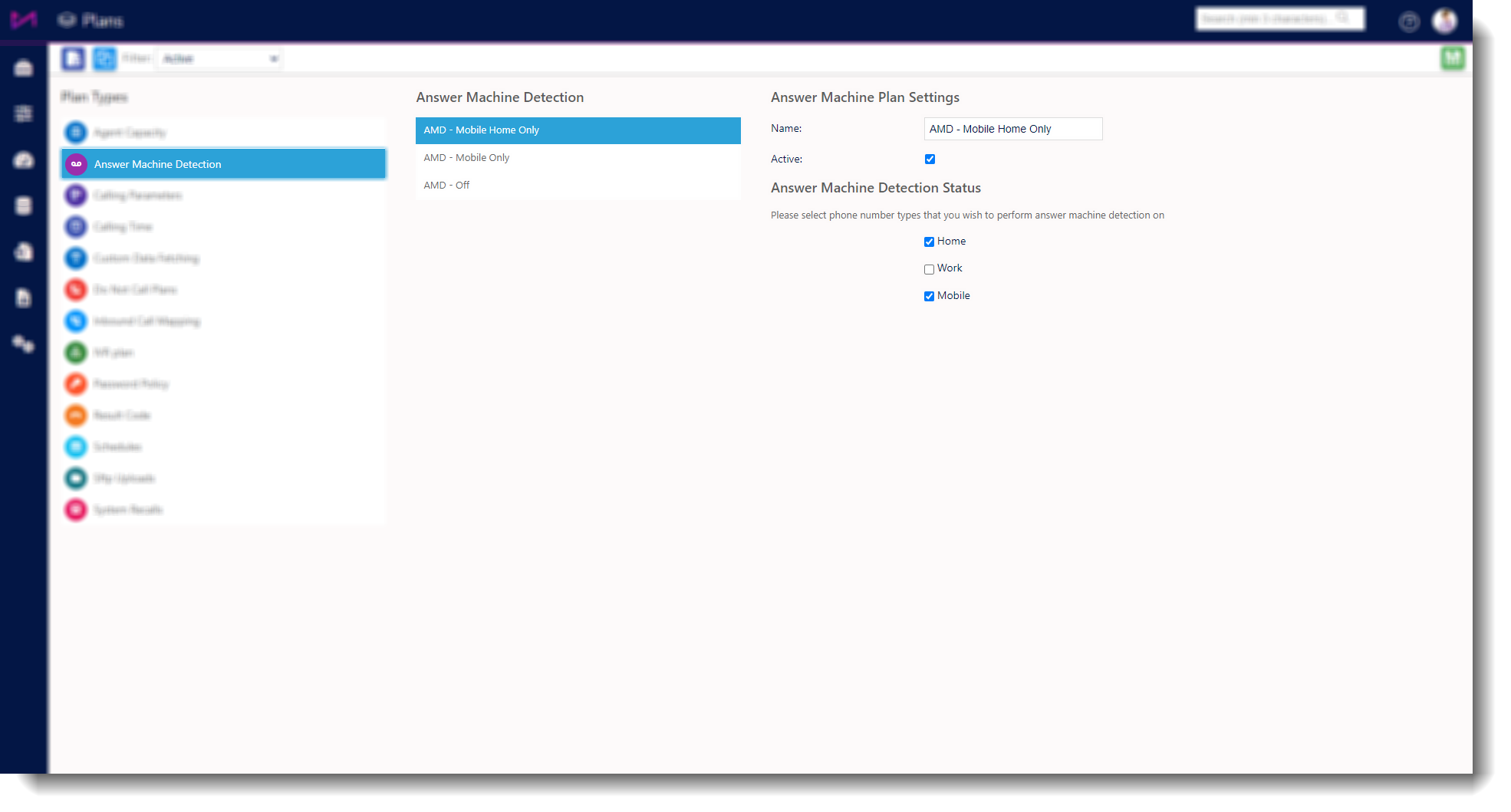The height and width of the screenshot is (812, 1511).
Task: Enable the Work phone type checkbox
Action: [x=929, y=269]
